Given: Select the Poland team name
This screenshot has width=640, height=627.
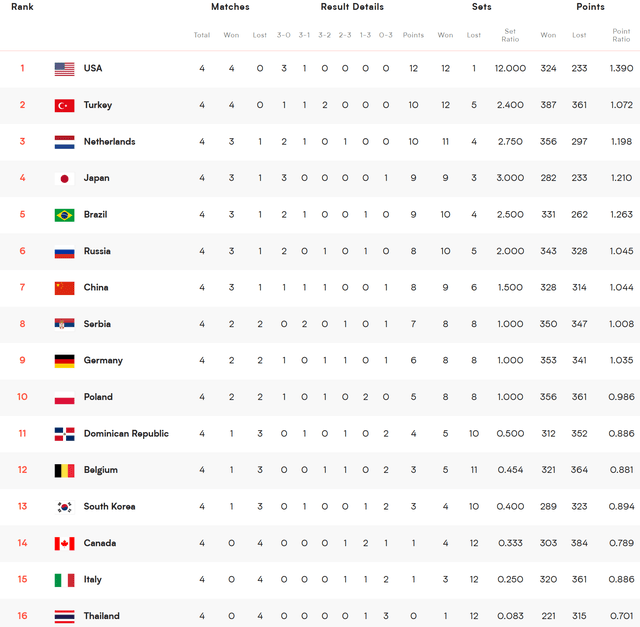Looking at the screenshot, I should click(98, 397).
